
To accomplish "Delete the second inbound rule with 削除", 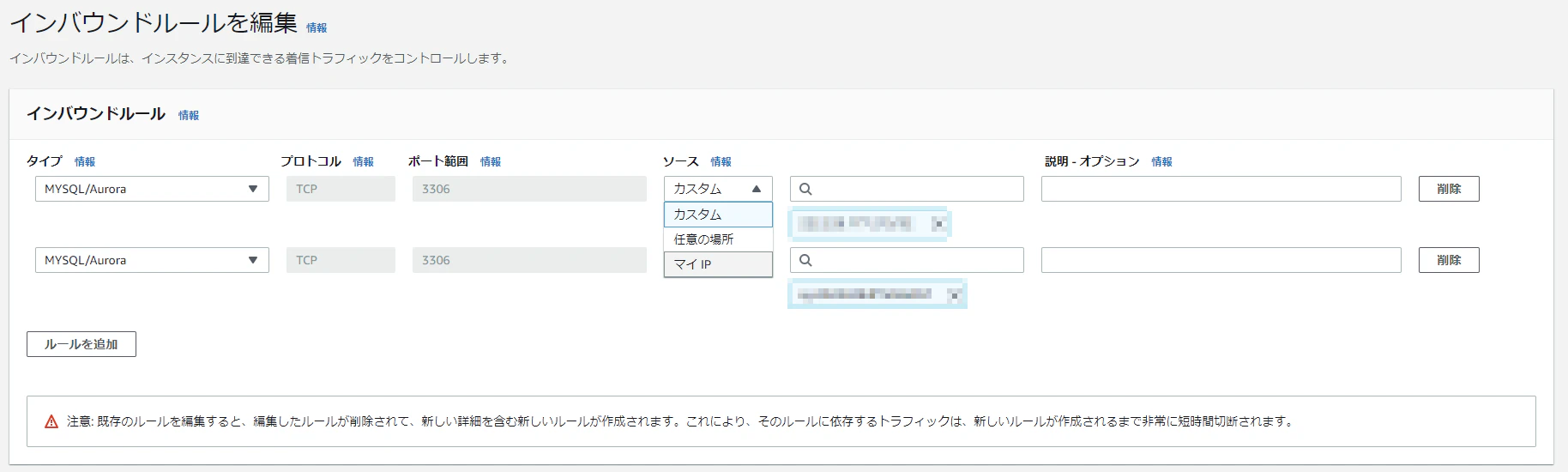I will pos(1449,260).
